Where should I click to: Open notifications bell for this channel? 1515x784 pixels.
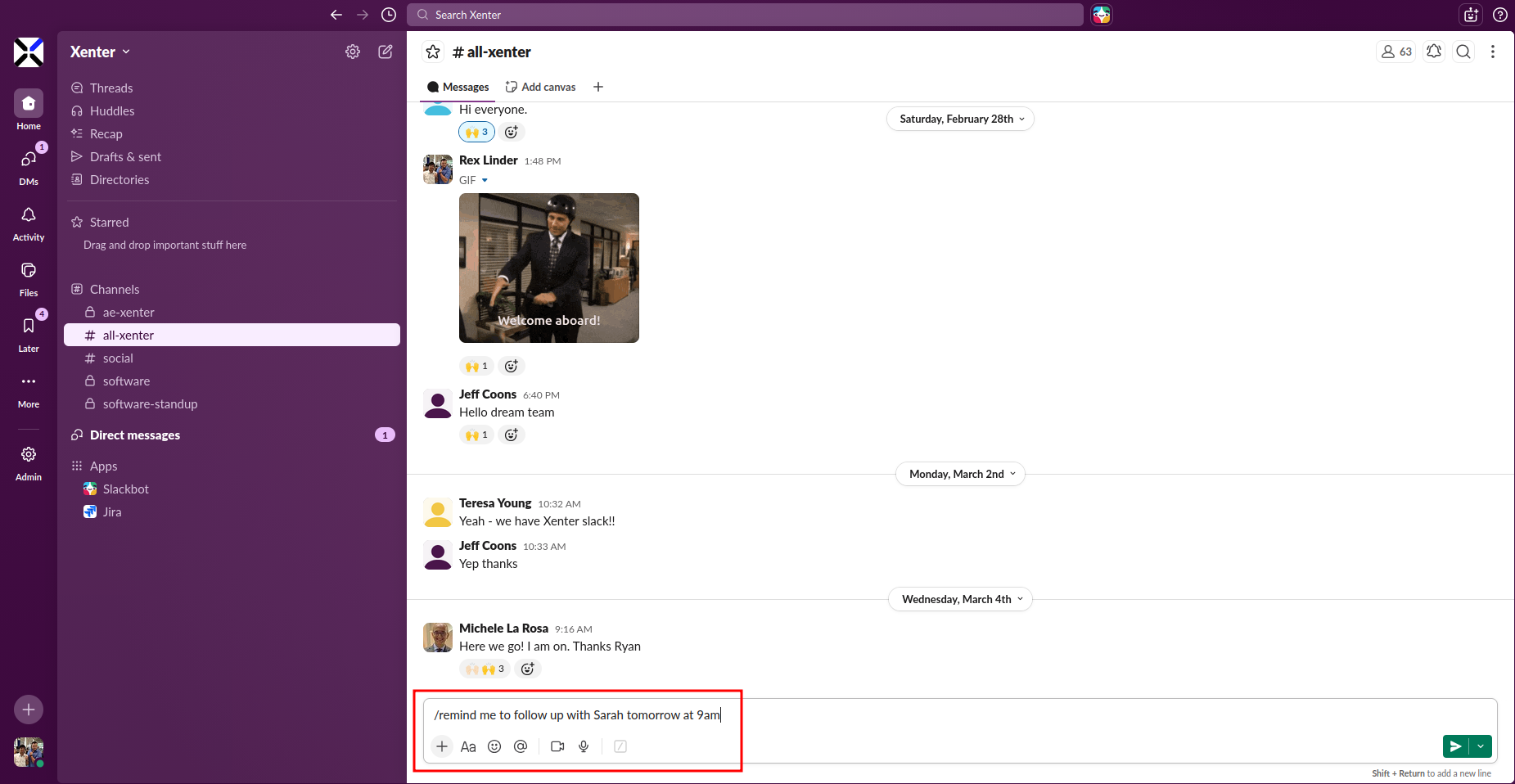(x=1434, y=52)
